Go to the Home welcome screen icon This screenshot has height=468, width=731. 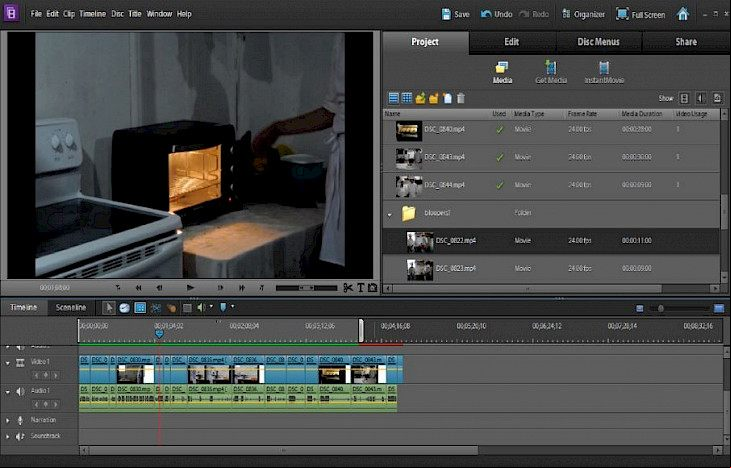(683, 14)
